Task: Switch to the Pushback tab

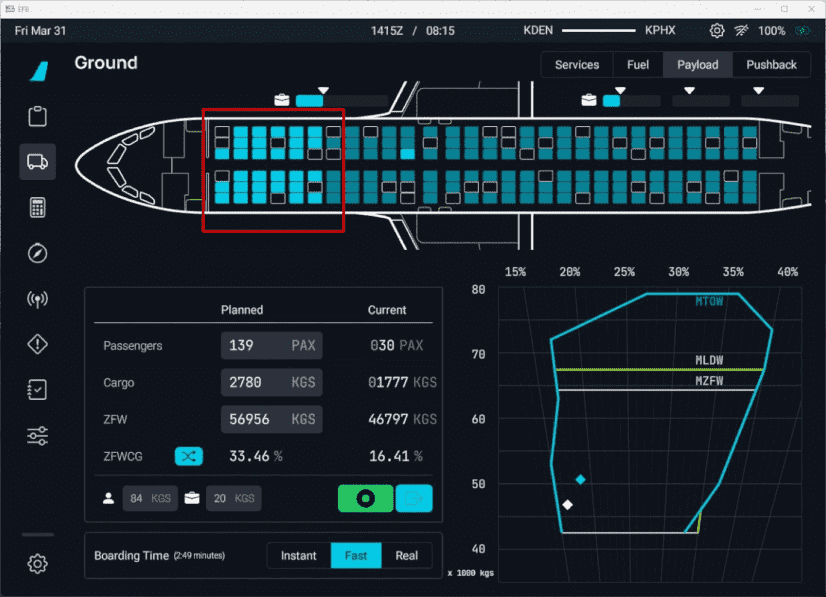Action: click(771, 65)
